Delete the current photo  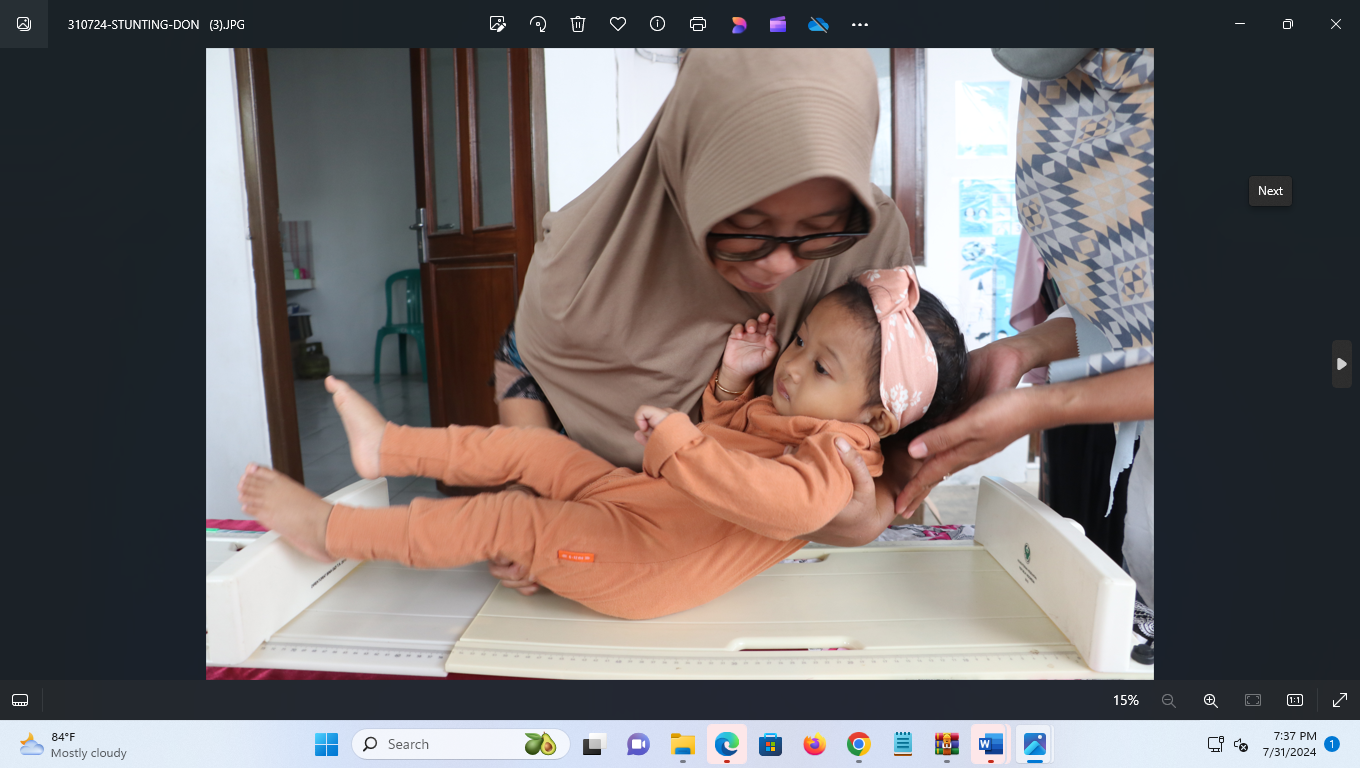coord(577,24)
